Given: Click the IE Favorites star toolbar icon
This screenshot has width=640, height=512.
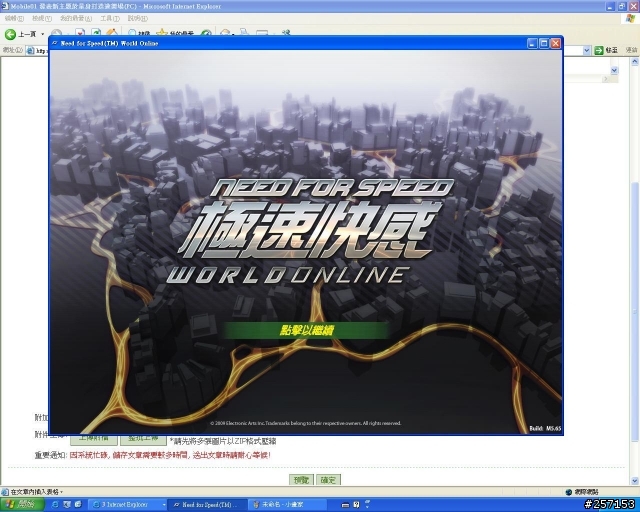Looking at the screenshot, I should click(x=162, y=33).
